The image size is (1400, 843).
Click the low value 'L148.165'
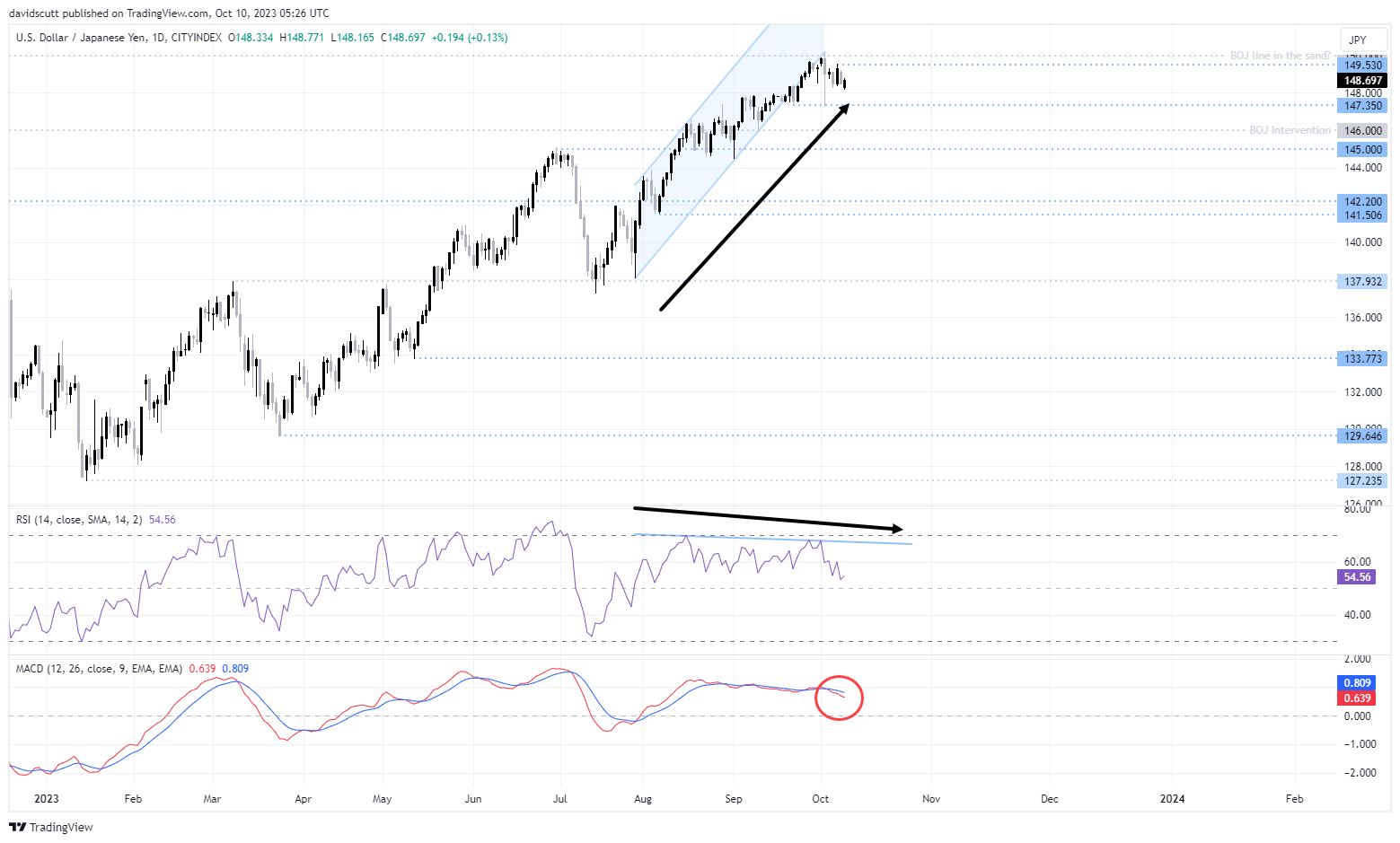[352, 38]
